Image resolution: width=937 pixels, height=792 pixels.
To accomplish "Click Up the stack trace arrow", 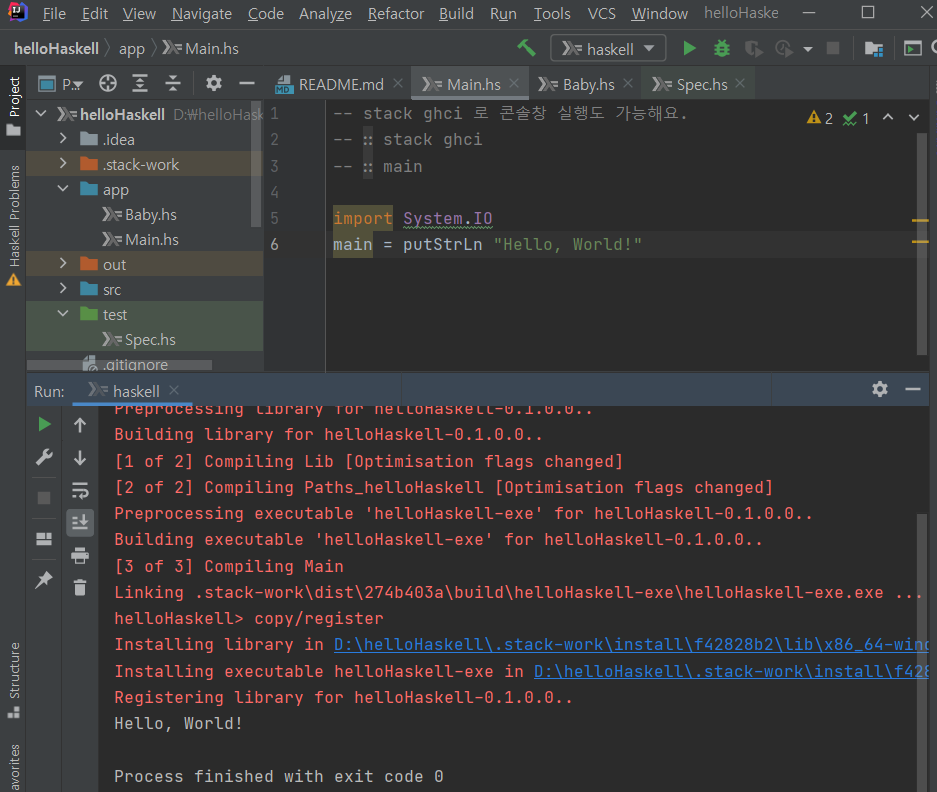I will coord(80,425).
